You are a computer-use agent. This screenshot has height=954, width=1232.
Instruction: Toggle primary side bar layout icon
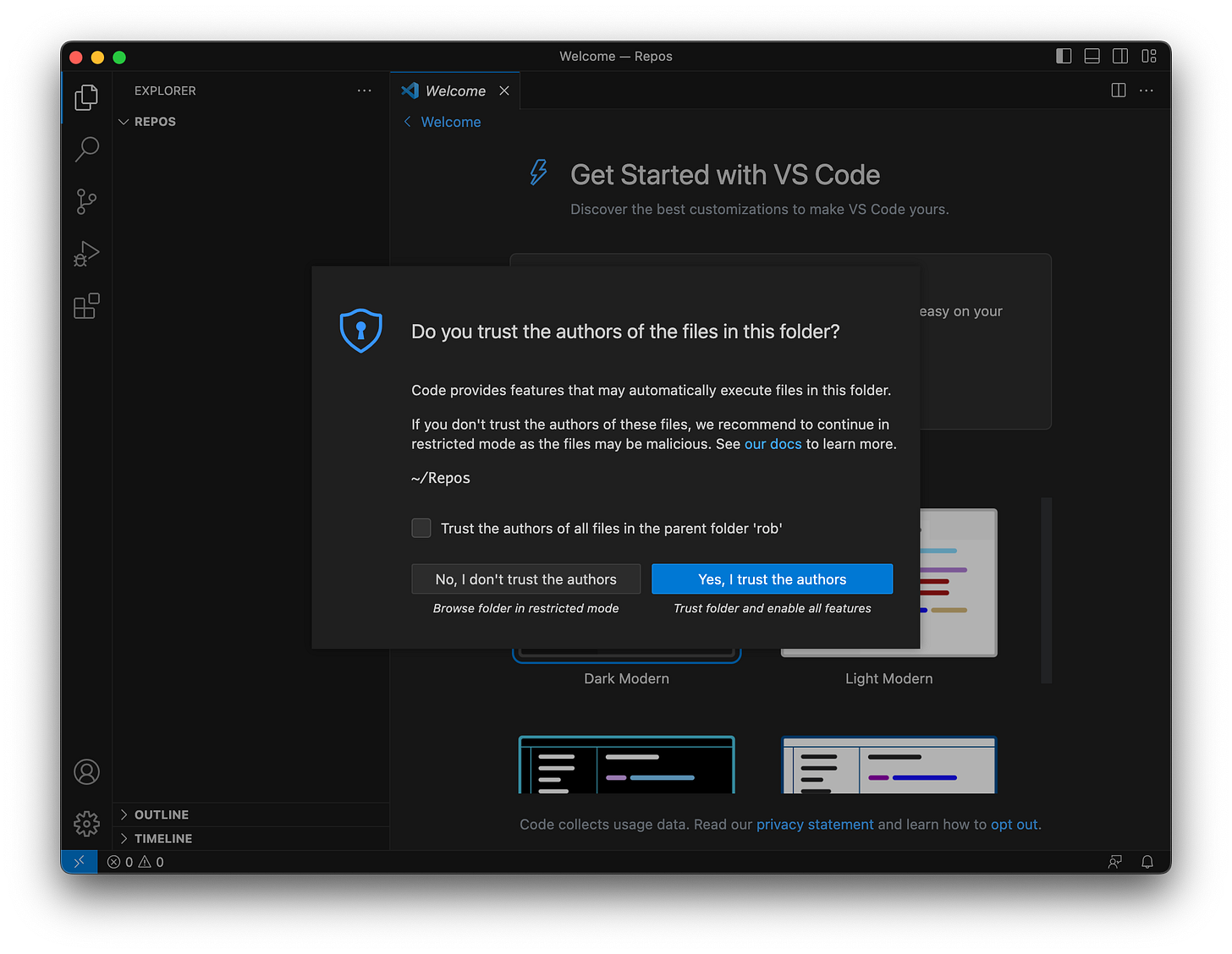1064,56
